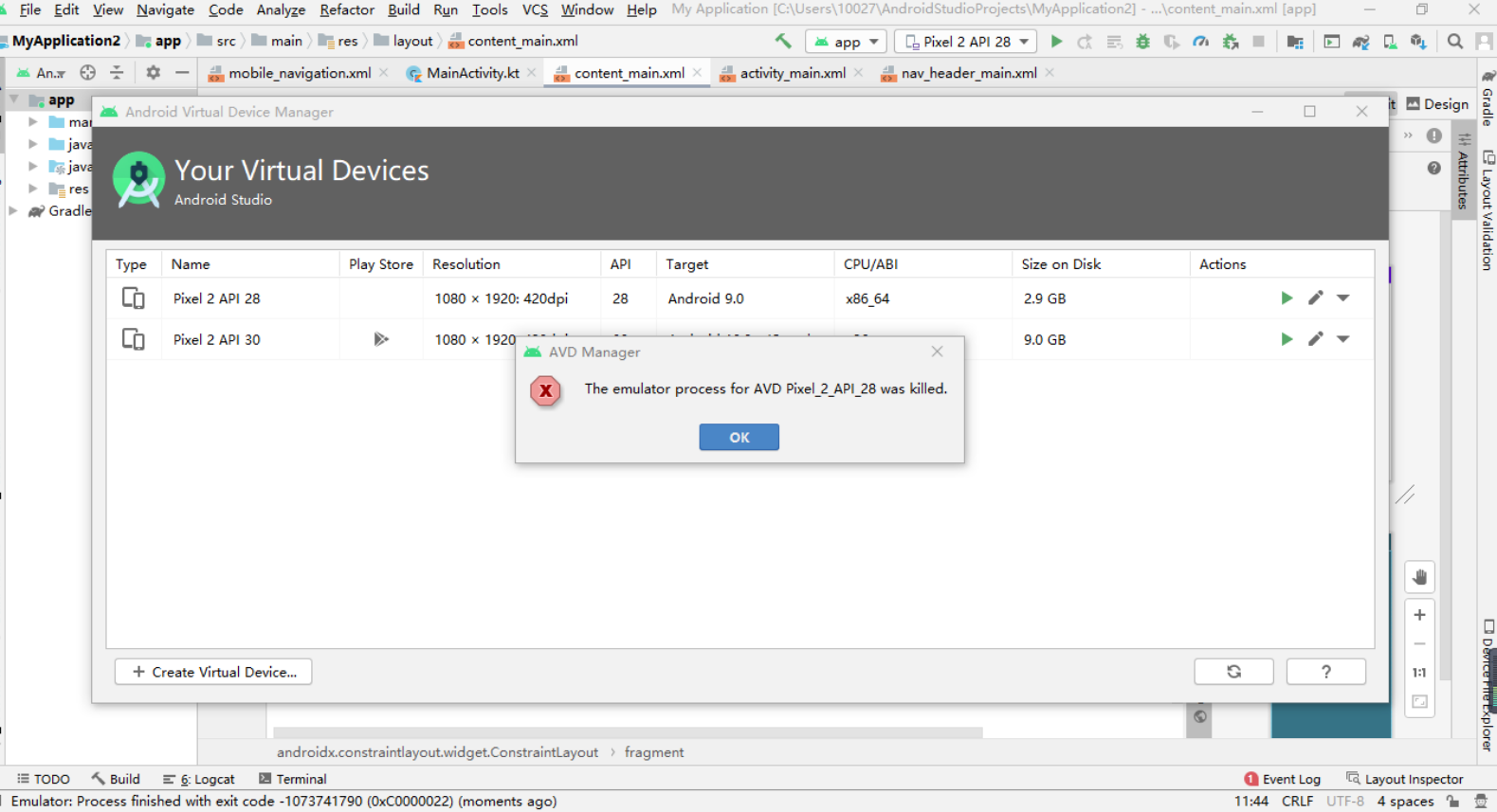Click the Profile app gauge icon

pos(1201,42)
